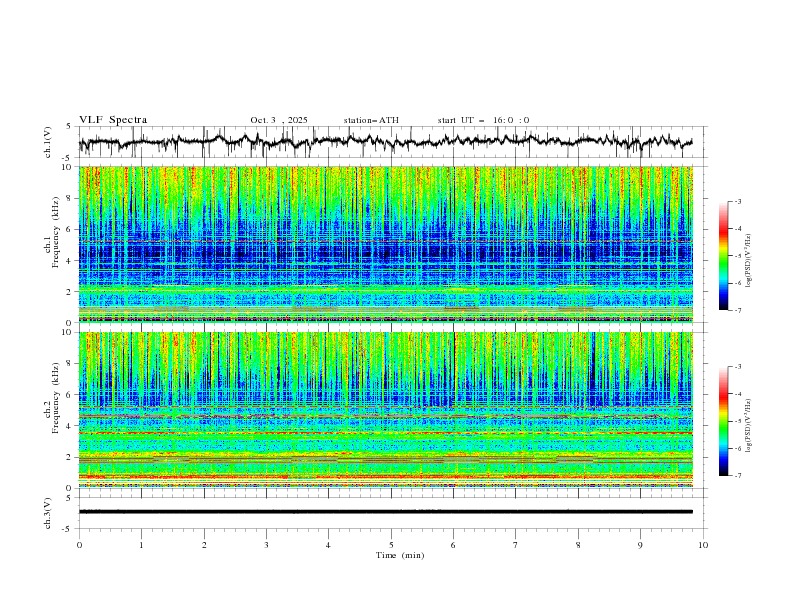Click the 'ch.1(V)' waveform axis label
The image size is (792, 612).
tap(48, 142)
